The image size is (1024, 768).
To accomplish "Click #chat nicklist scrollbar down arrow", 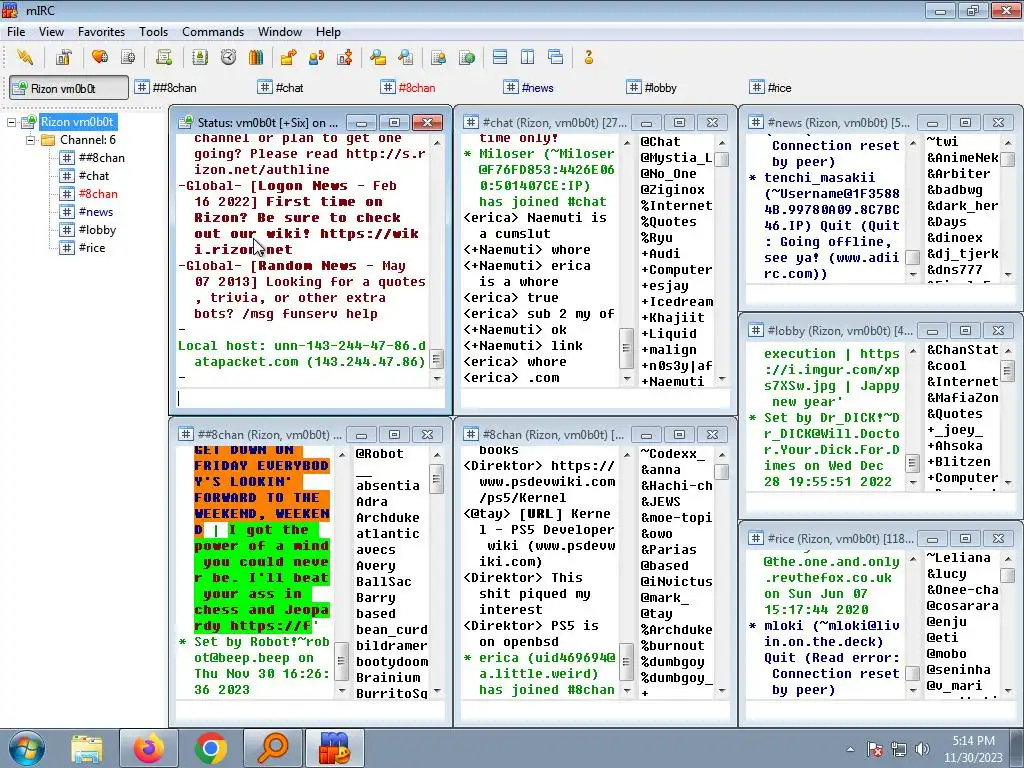I will [x=722, y=378].
